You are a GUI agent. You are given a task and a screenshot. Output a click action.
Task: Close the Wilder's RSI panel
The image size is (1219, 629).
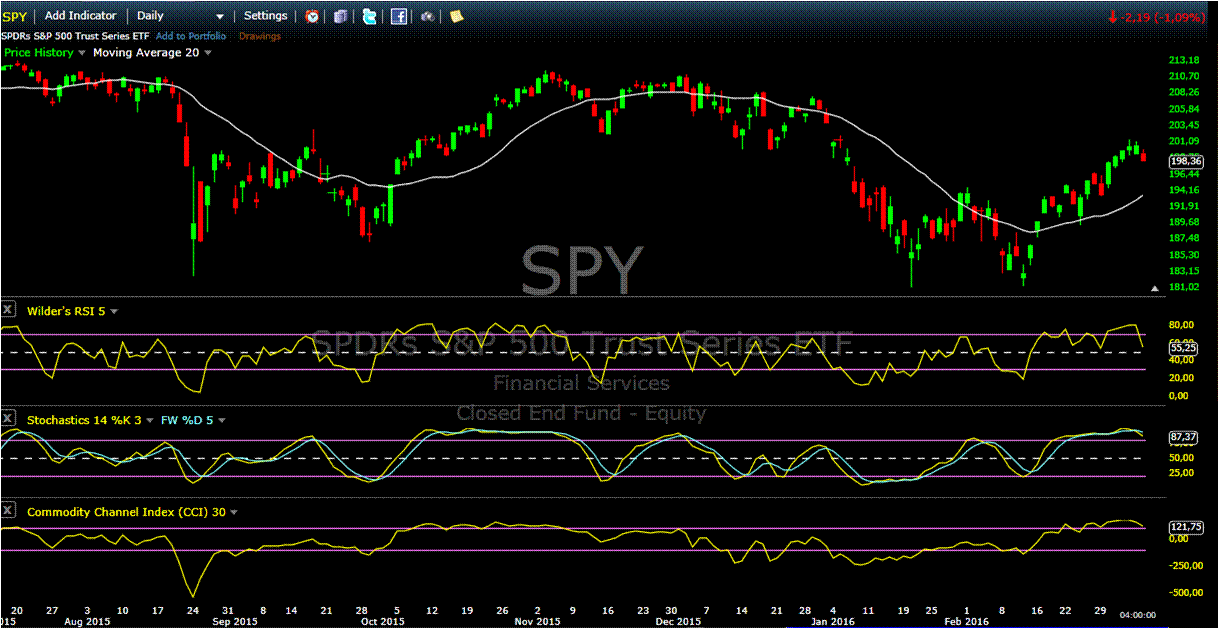[8, 311]
